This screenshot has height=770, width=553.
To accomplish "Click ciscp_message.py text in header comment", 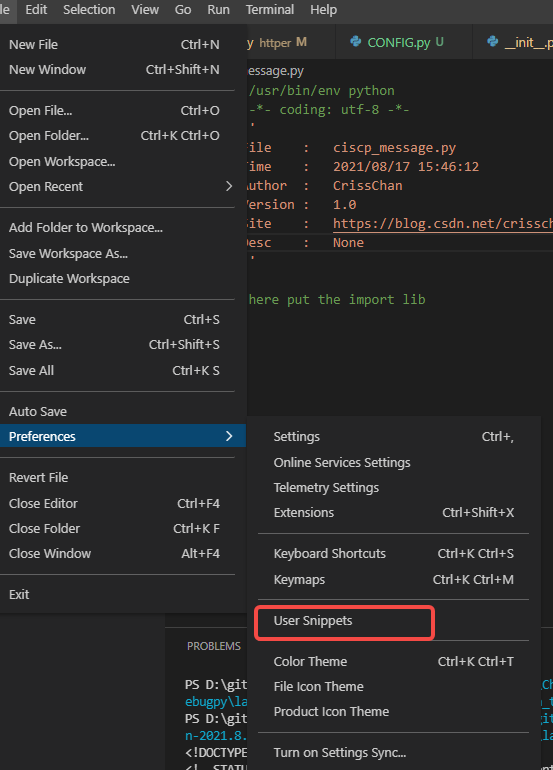I will 394,148.
